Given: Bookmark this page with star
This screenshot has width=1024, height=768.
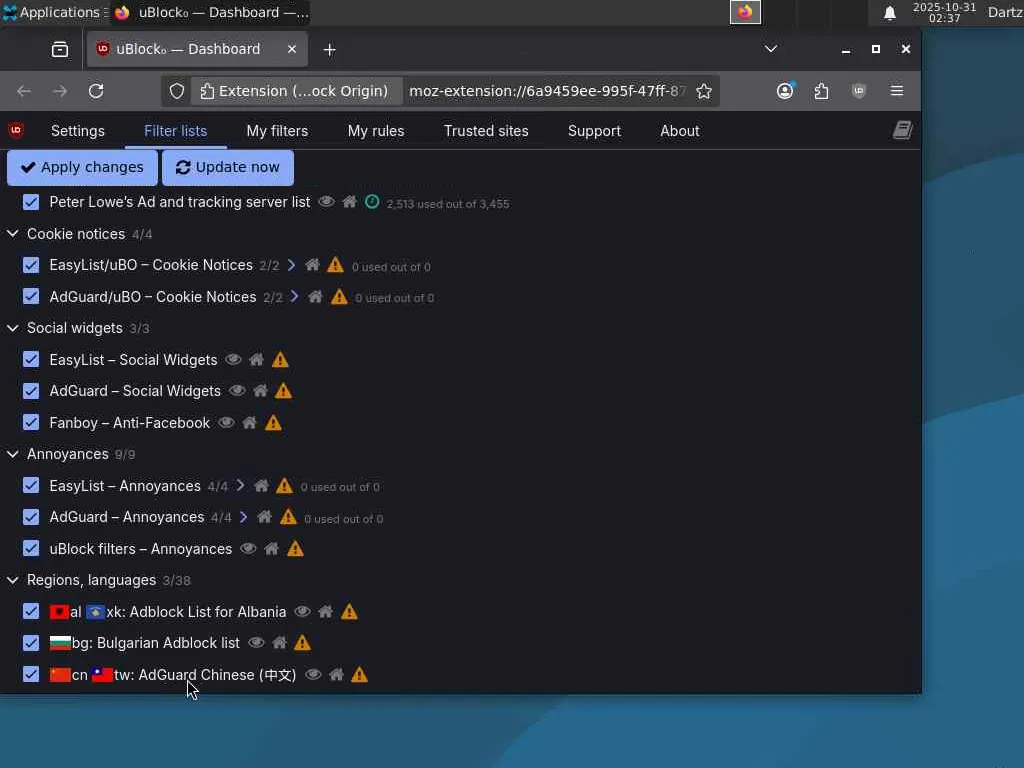Looking at the screenshot, I should [x=703, y=91].
